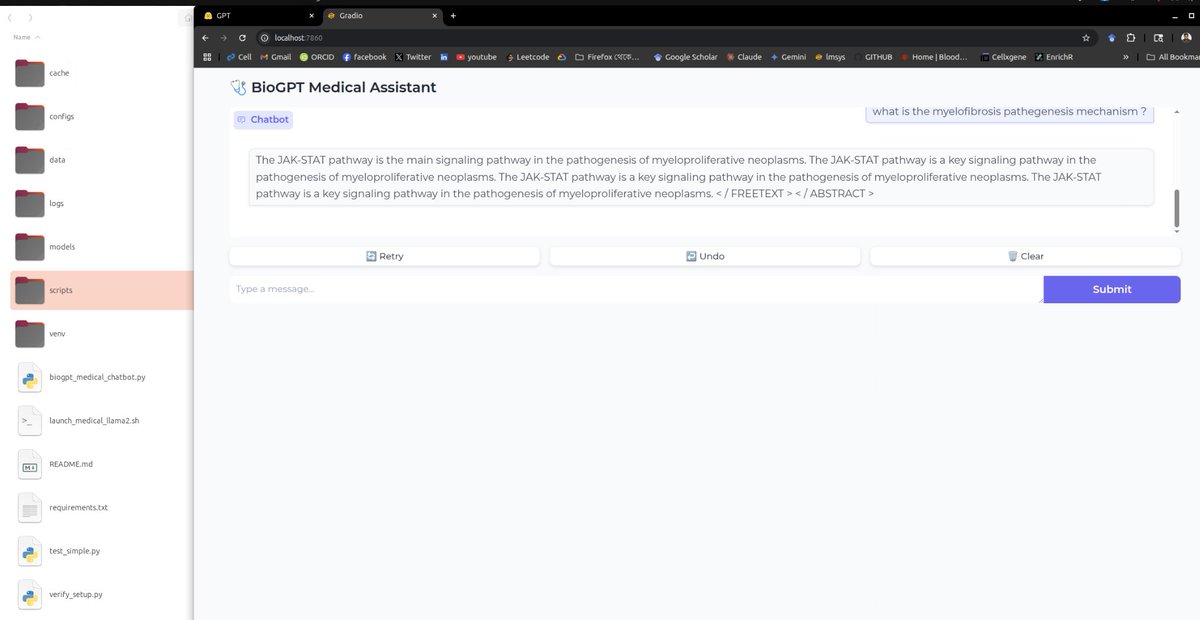Expand the Firefox bookmarks folder
The width and height of the screenshot is (1200, 620).
[x=607, y=57]
